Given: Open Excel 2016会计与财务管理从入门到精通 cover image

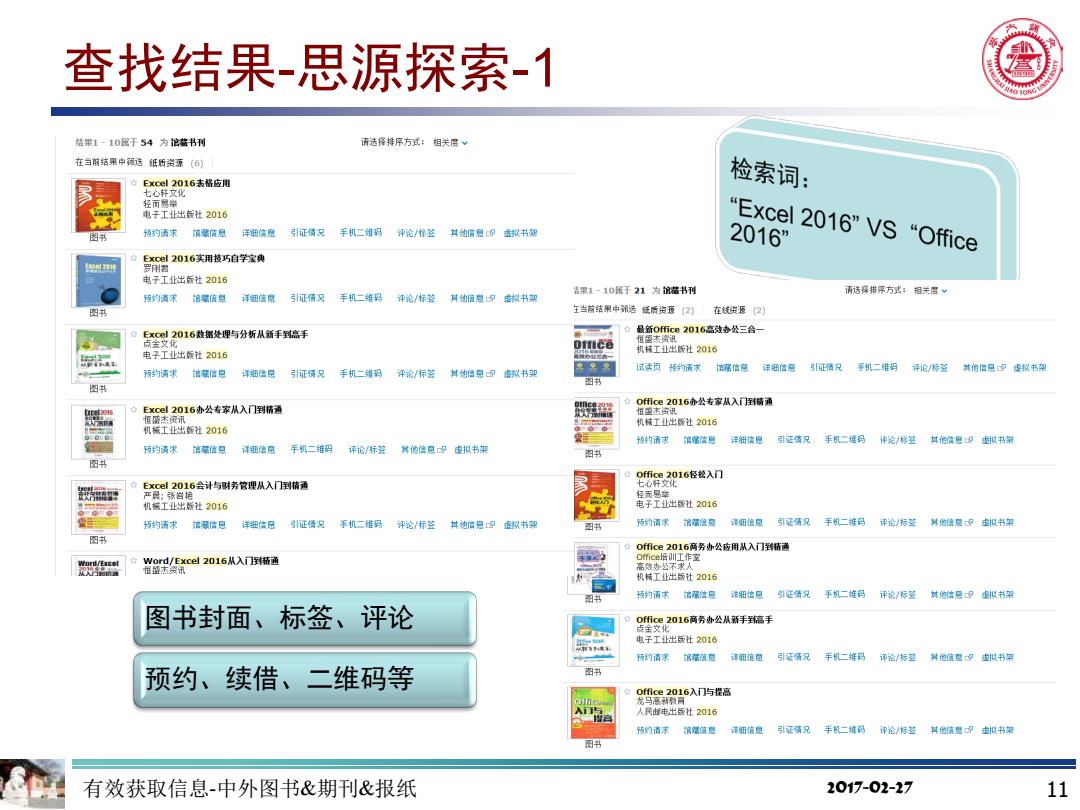Looking at the screenshot, I should pyautogui.click(x=99, y=508).
